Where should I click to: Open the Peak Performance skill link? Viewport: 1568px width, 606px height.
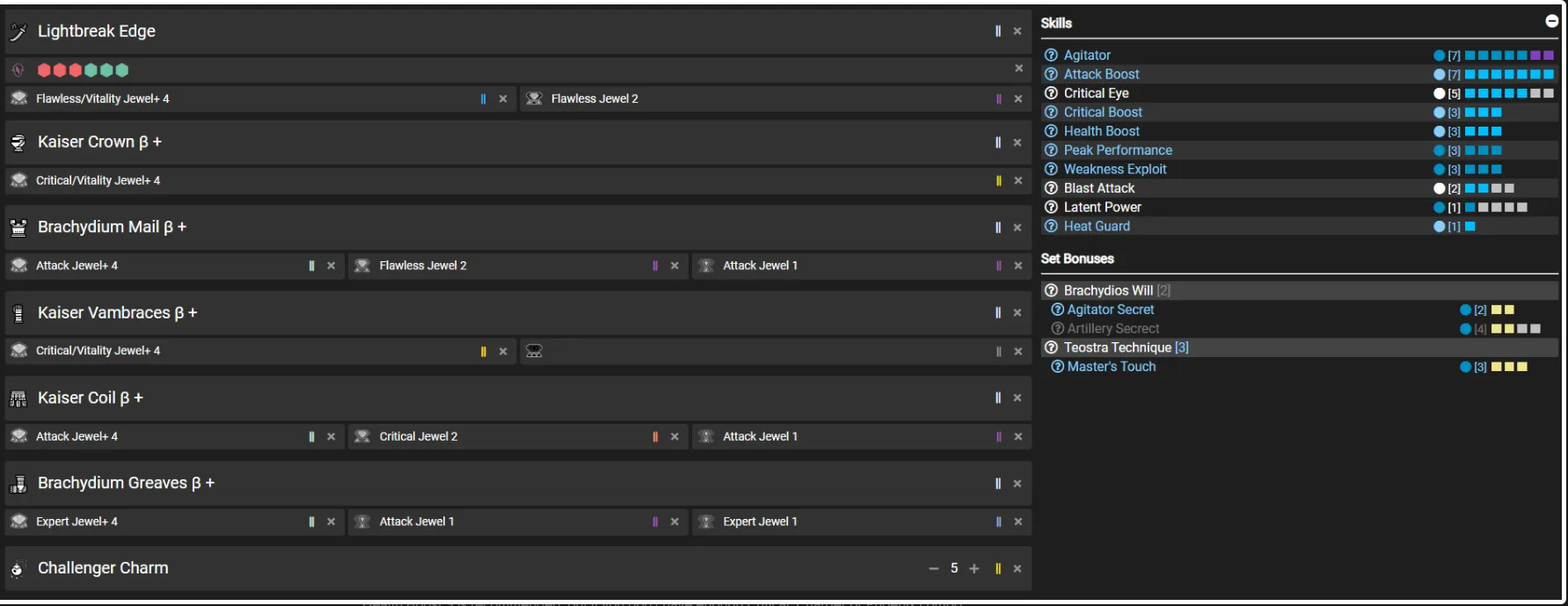1118,150
